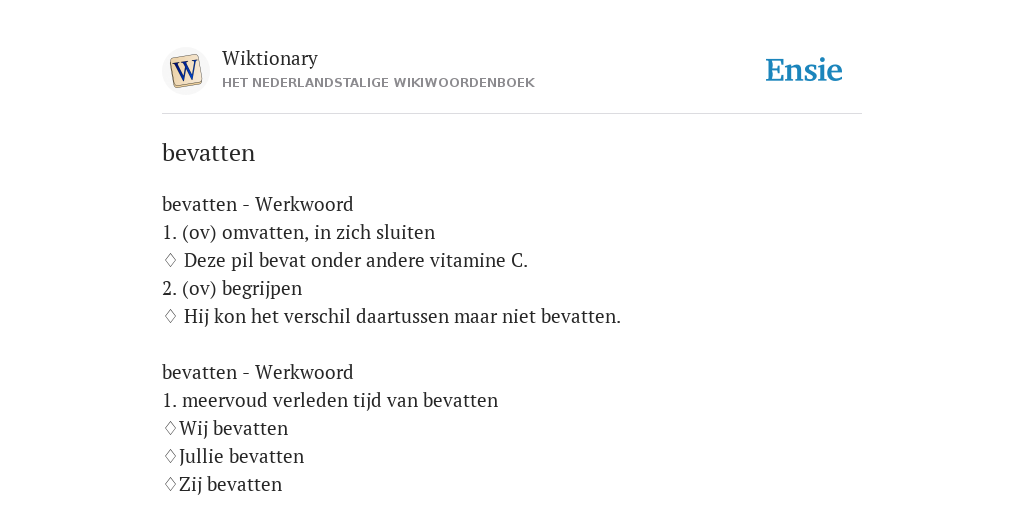Click the text 'Jullie bevatten'

click(241, 456)
